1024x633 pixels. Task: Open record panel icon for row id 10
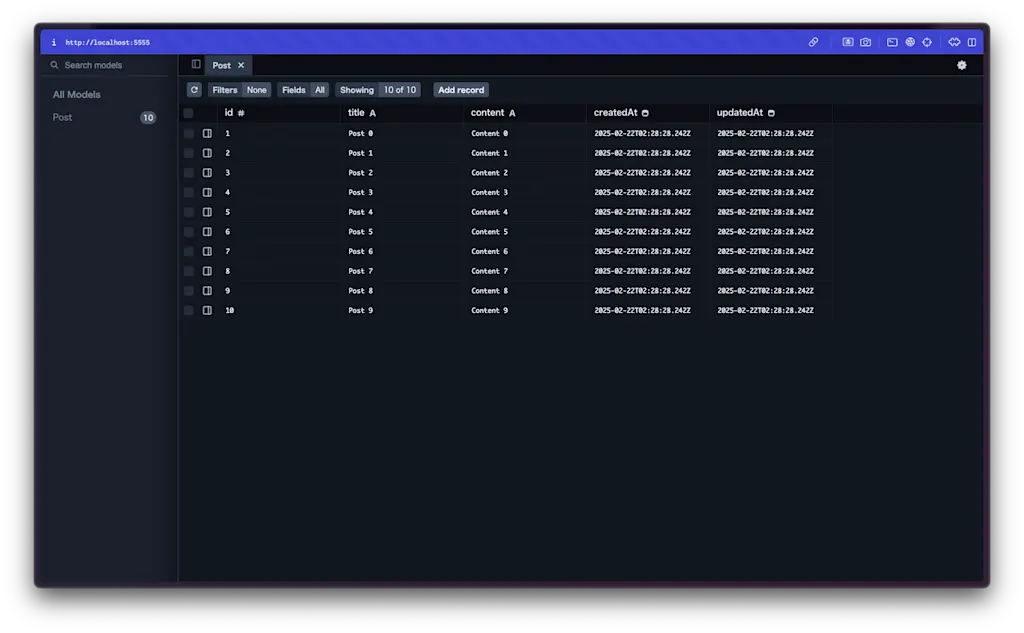[207, 310]
